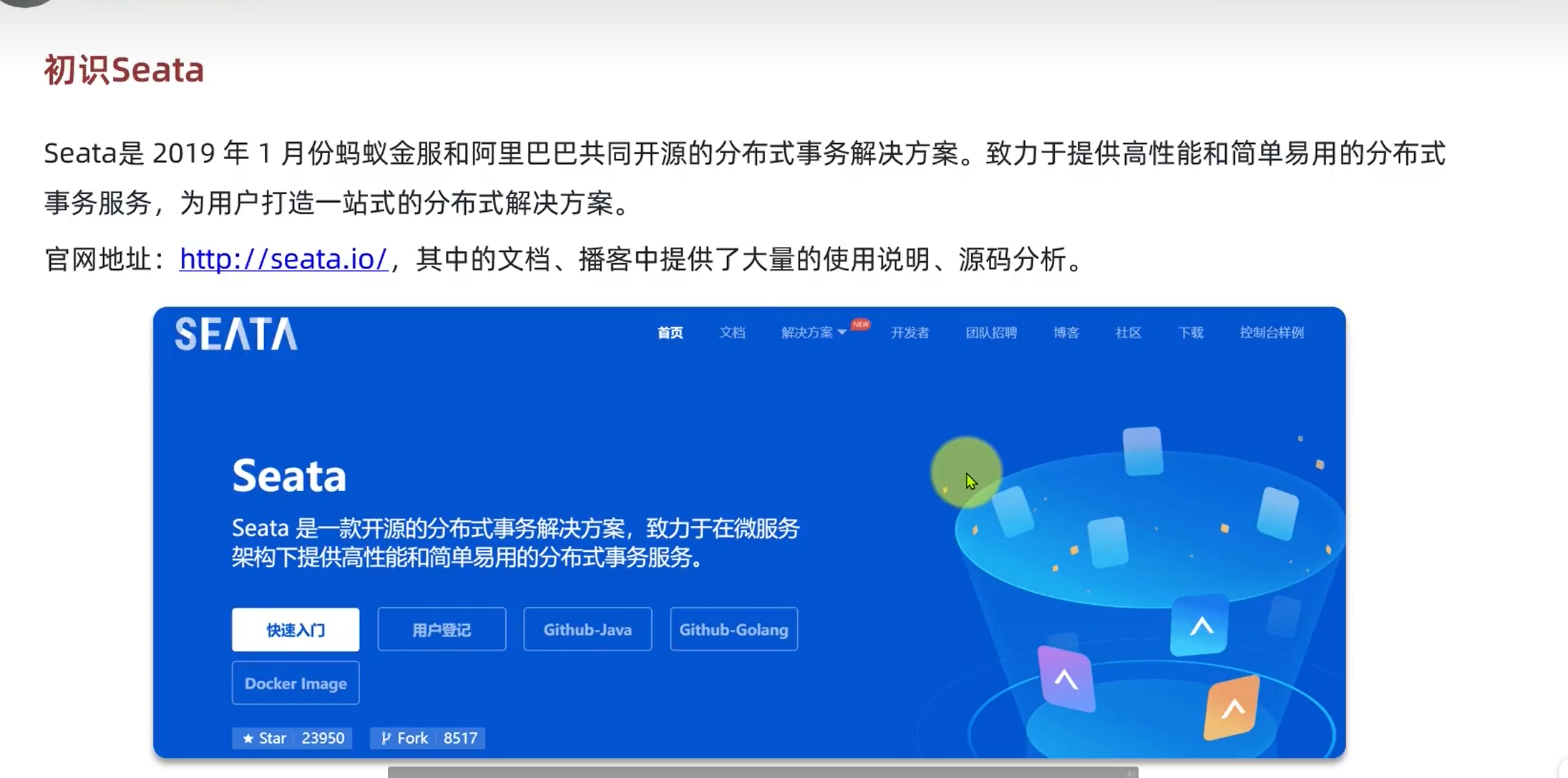Expand the 解决方案 dropdown menu
The width and height of the screenshot is (1568, 778).
(813, 333)
